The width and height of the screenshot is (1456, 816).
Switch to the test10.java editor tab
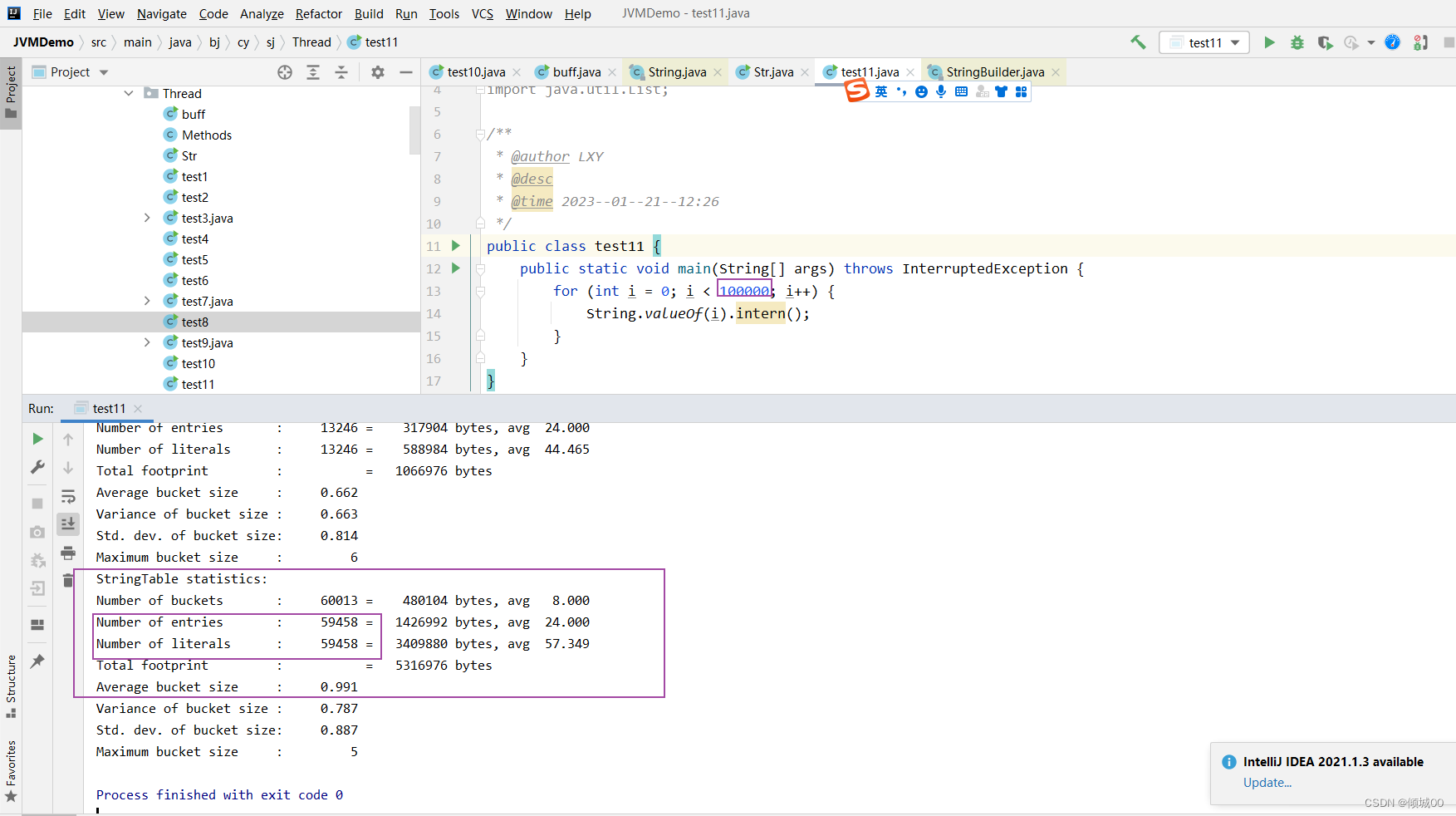coord(475,72)
